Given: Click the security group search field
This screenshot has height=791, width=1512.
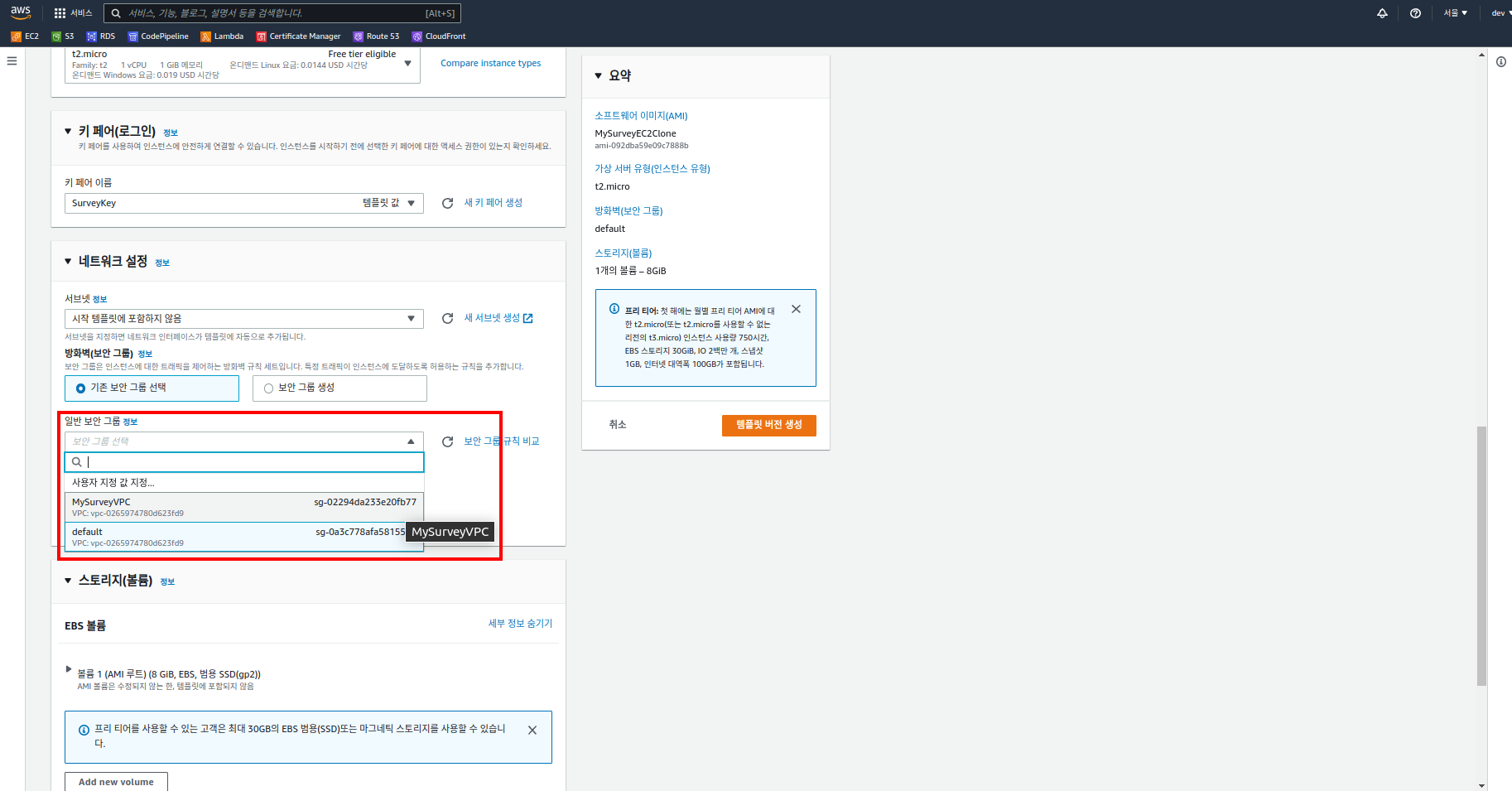Looking at the screenshot, I should (244, 462).
